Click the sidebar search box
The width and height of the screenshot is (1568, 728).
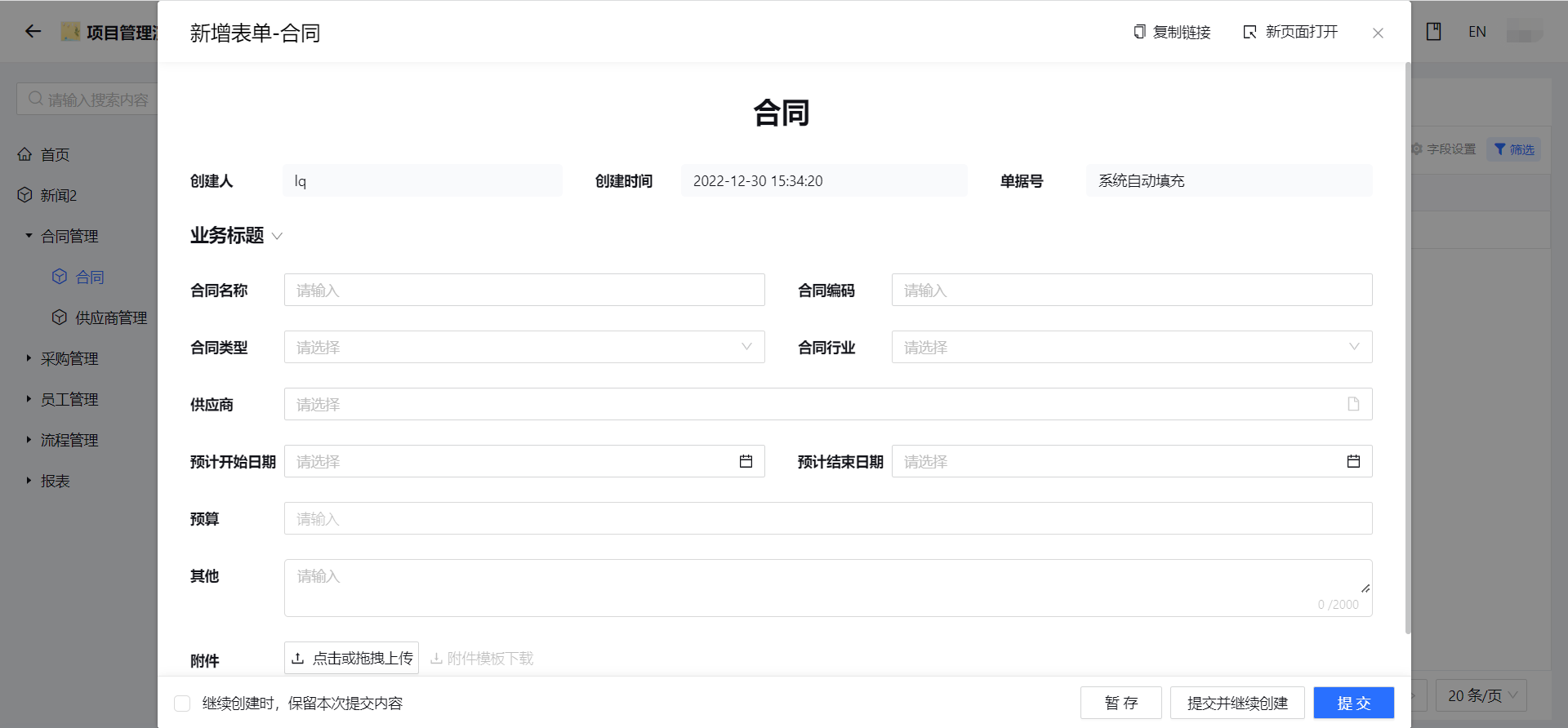click(87, 99)
